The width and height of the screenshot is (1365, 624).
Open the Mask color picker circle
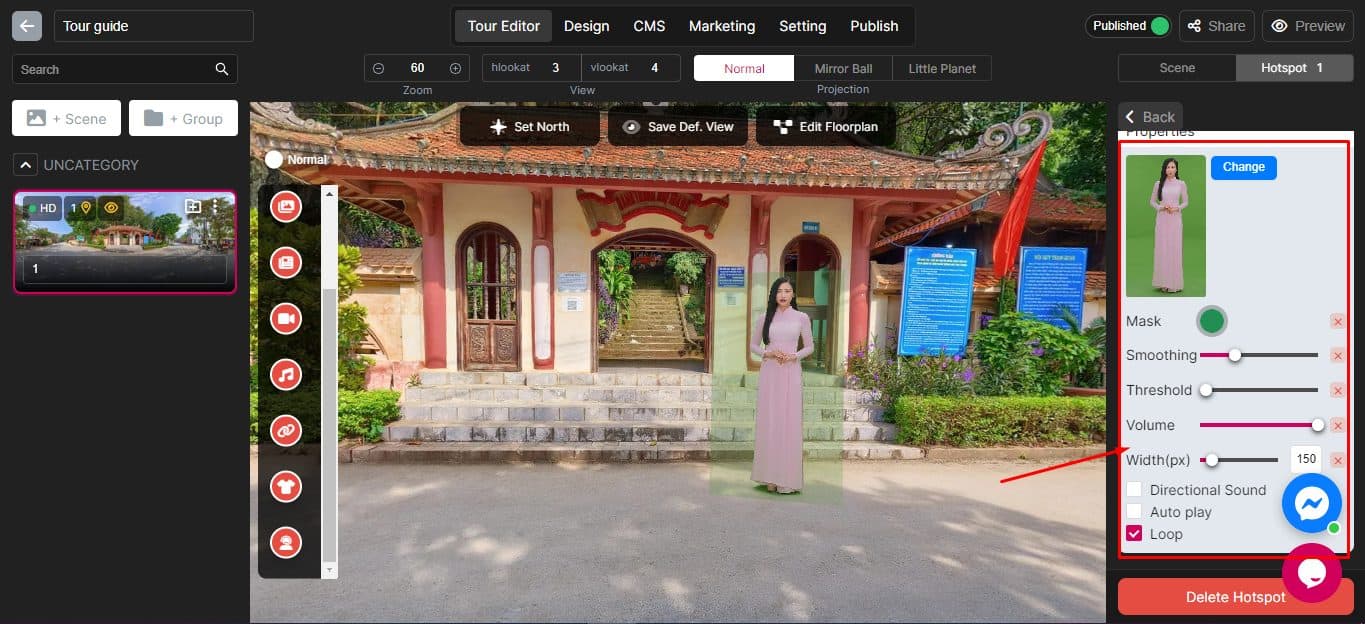click(1211, 321)
